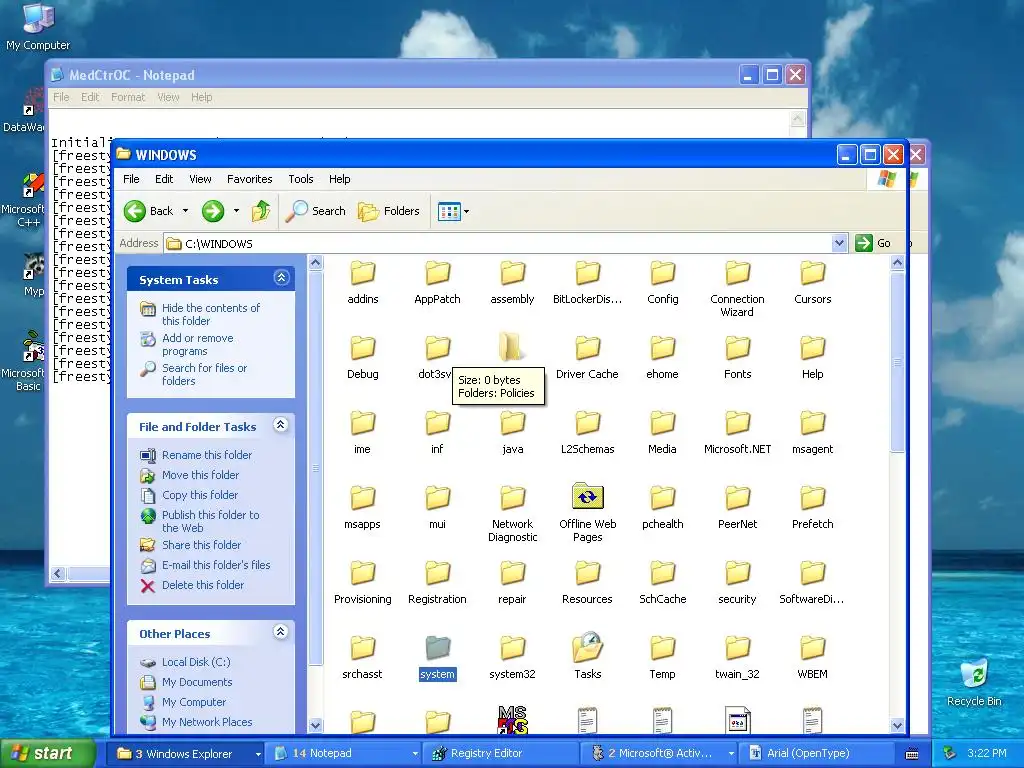Open the Tools menu
The image size is (1024, 768).
pos(301,179)
